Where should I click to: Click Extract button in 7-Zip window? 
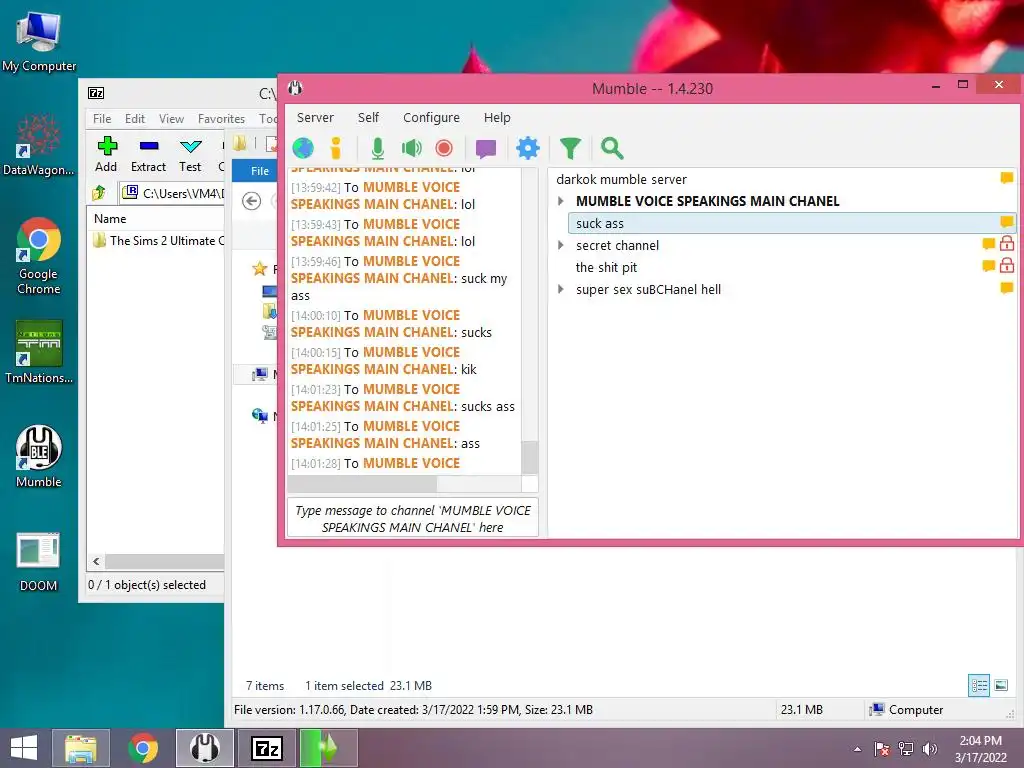pos(148,155)
